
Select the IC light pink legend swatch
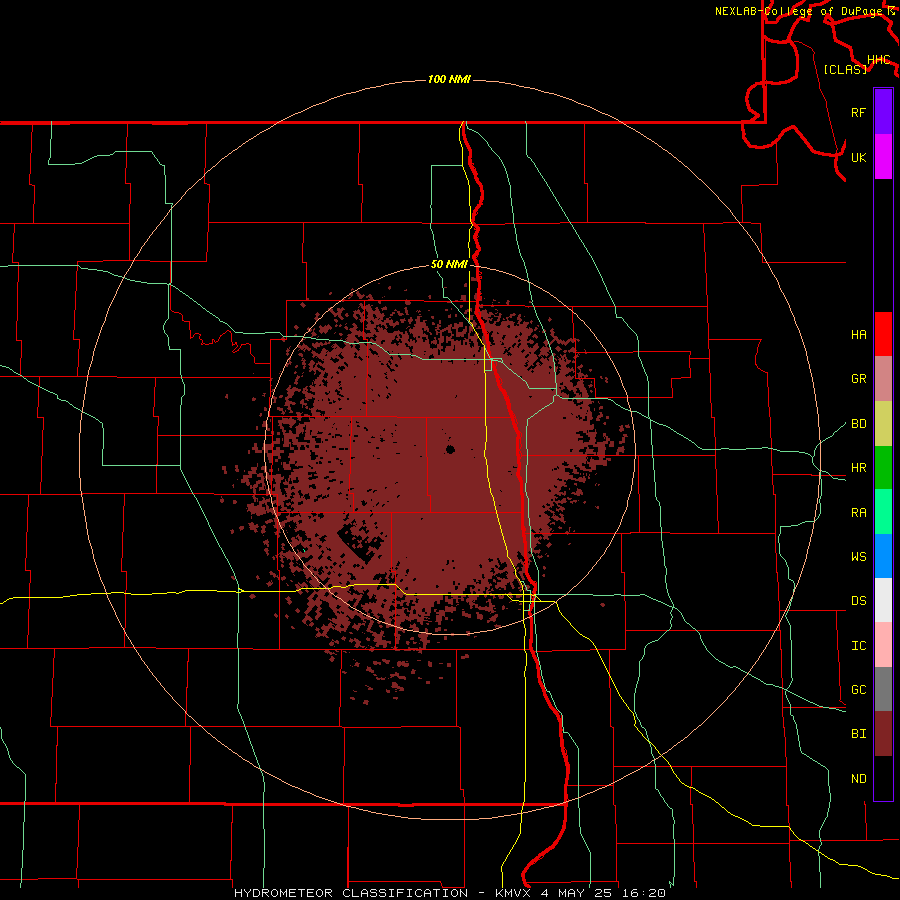point(883,645)
